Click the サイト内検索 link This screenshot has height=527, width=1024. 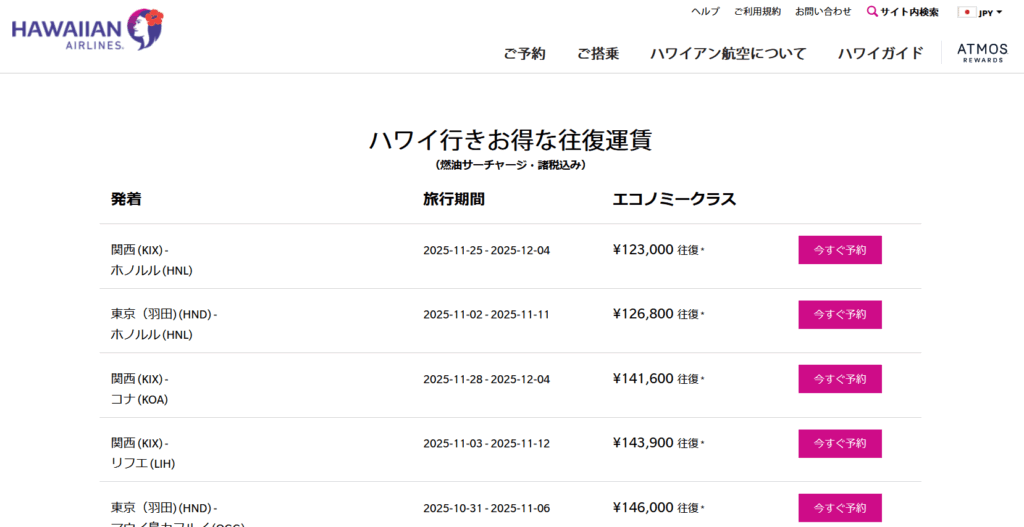[909, 12]
